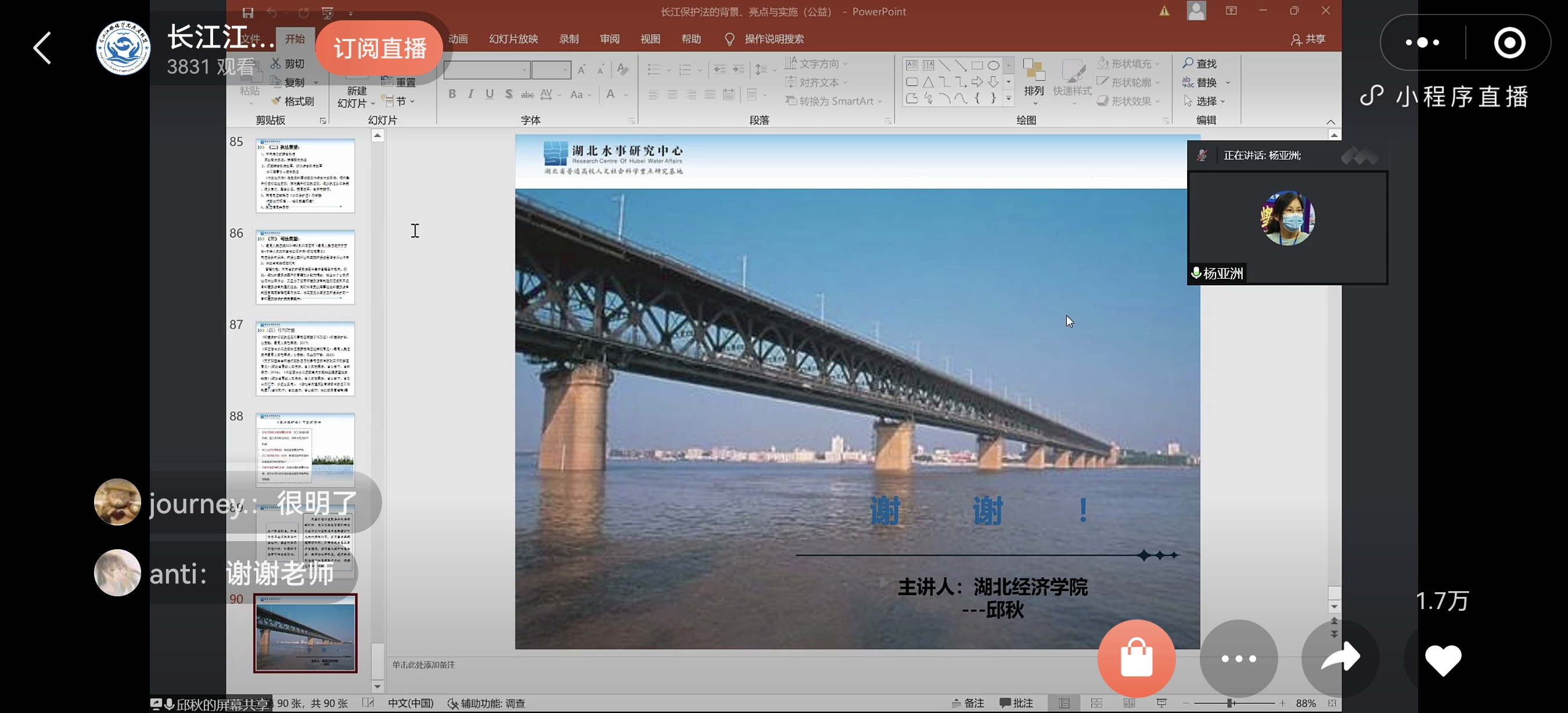Open the 查找 (Find) tool
Image resolution: width=1568 pixels, height=713 pixels.
coord(1200,63)
